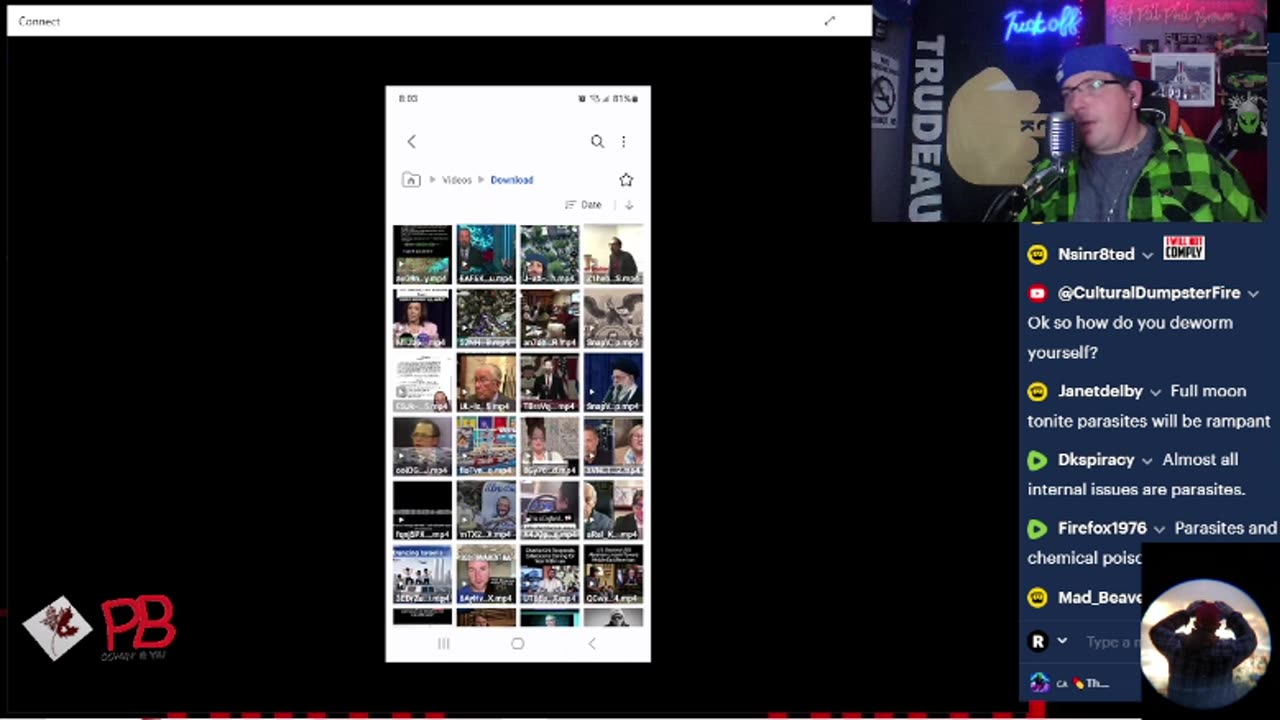This screenshot has width=1280, height=720.
Task: Click the 'I Will Not Comply' badge
Action: click(x=1184, y=249)
